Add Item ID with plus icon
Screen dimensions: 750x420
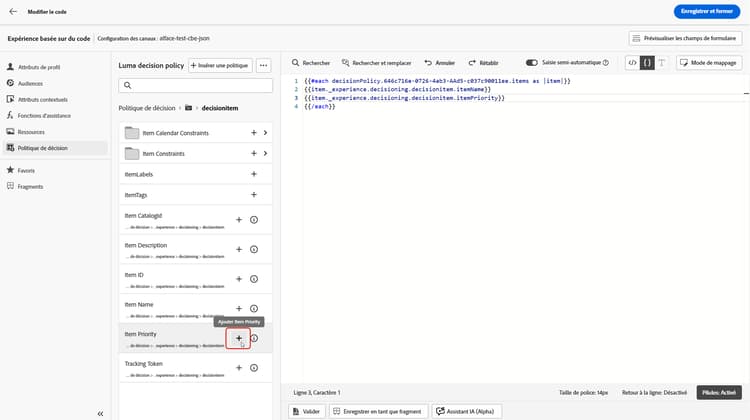(x=239, y=279)
